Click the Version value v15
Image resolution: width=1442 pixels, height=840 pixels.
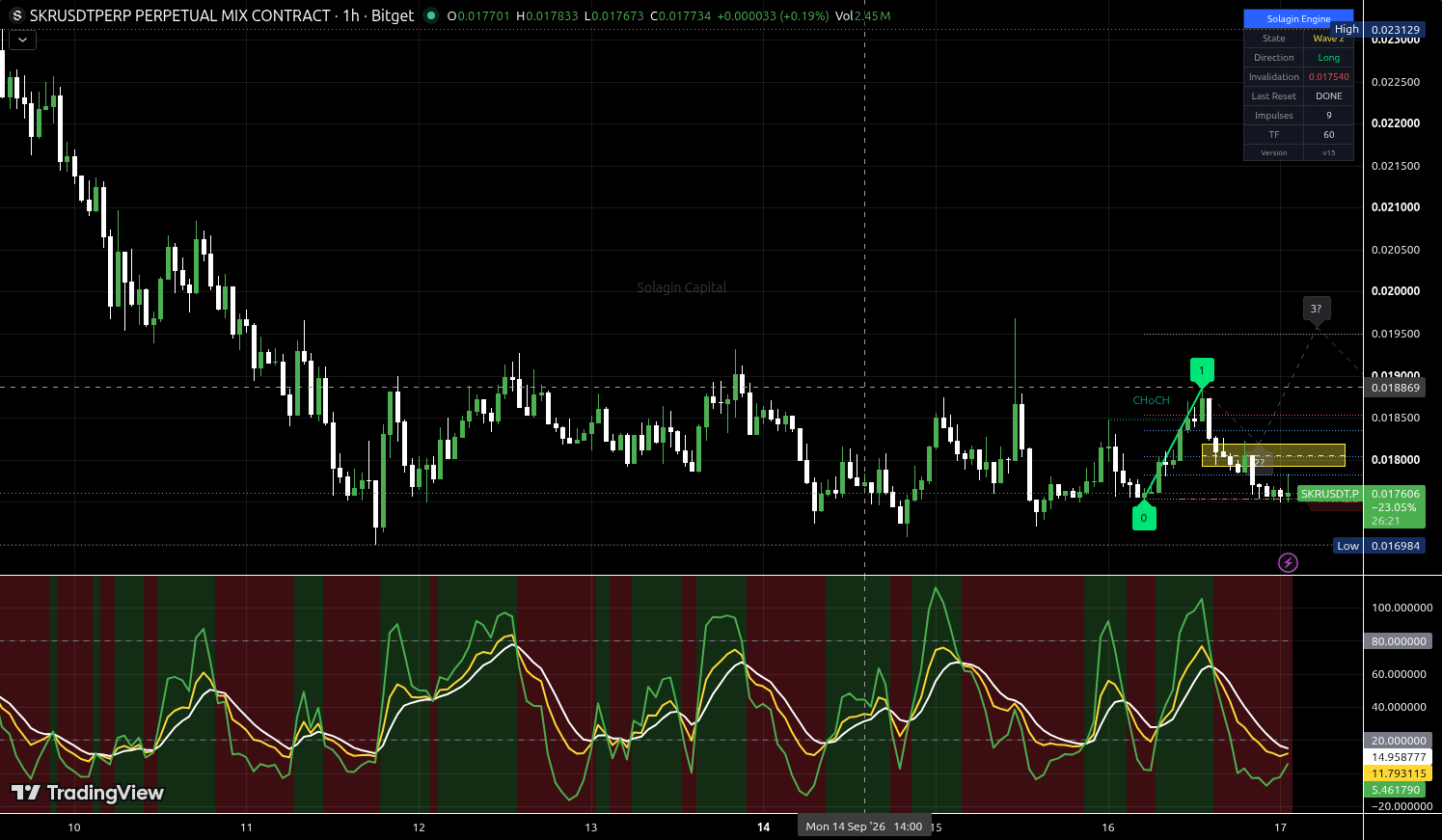pyautogui.click(x=1329, y=152)
